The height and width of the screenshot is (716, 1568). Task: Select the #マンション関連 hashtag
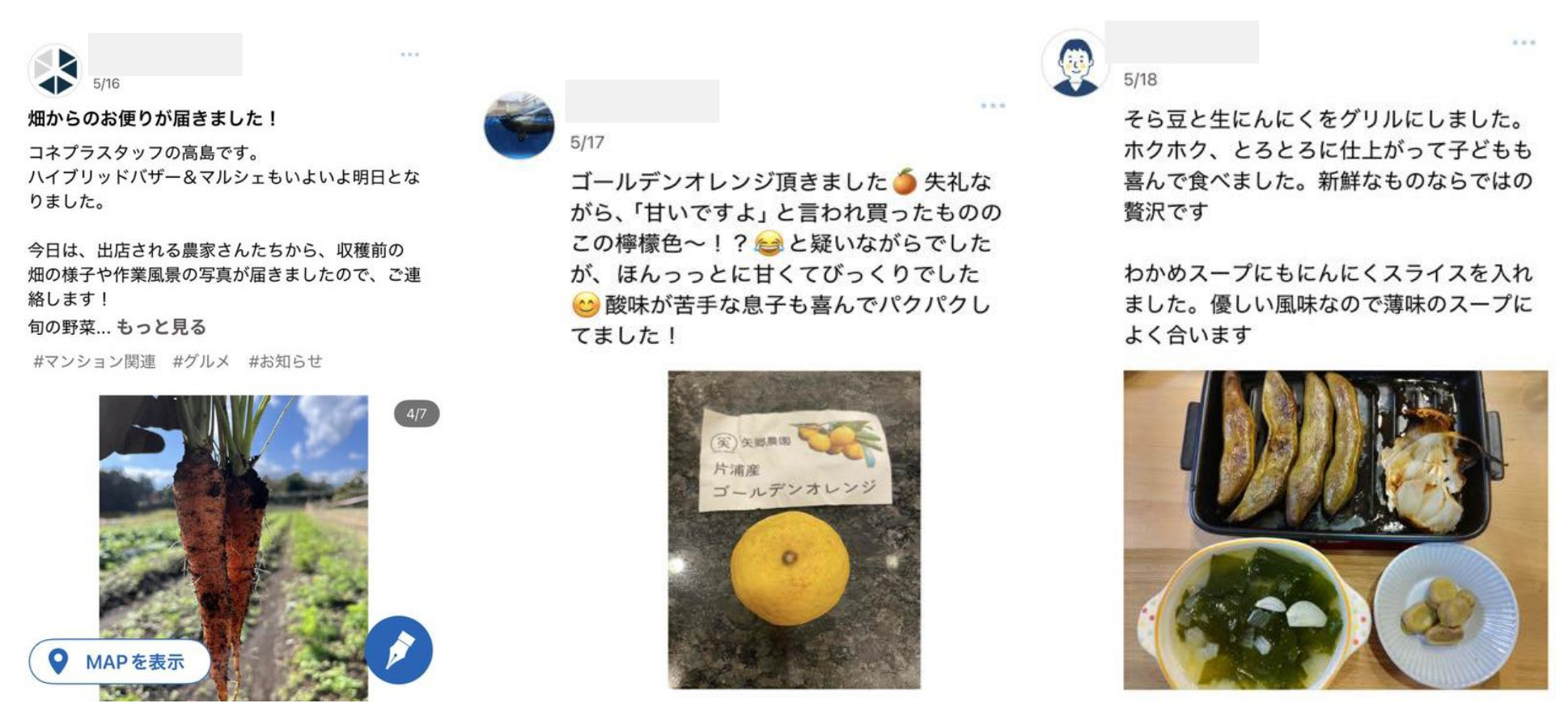94,362
